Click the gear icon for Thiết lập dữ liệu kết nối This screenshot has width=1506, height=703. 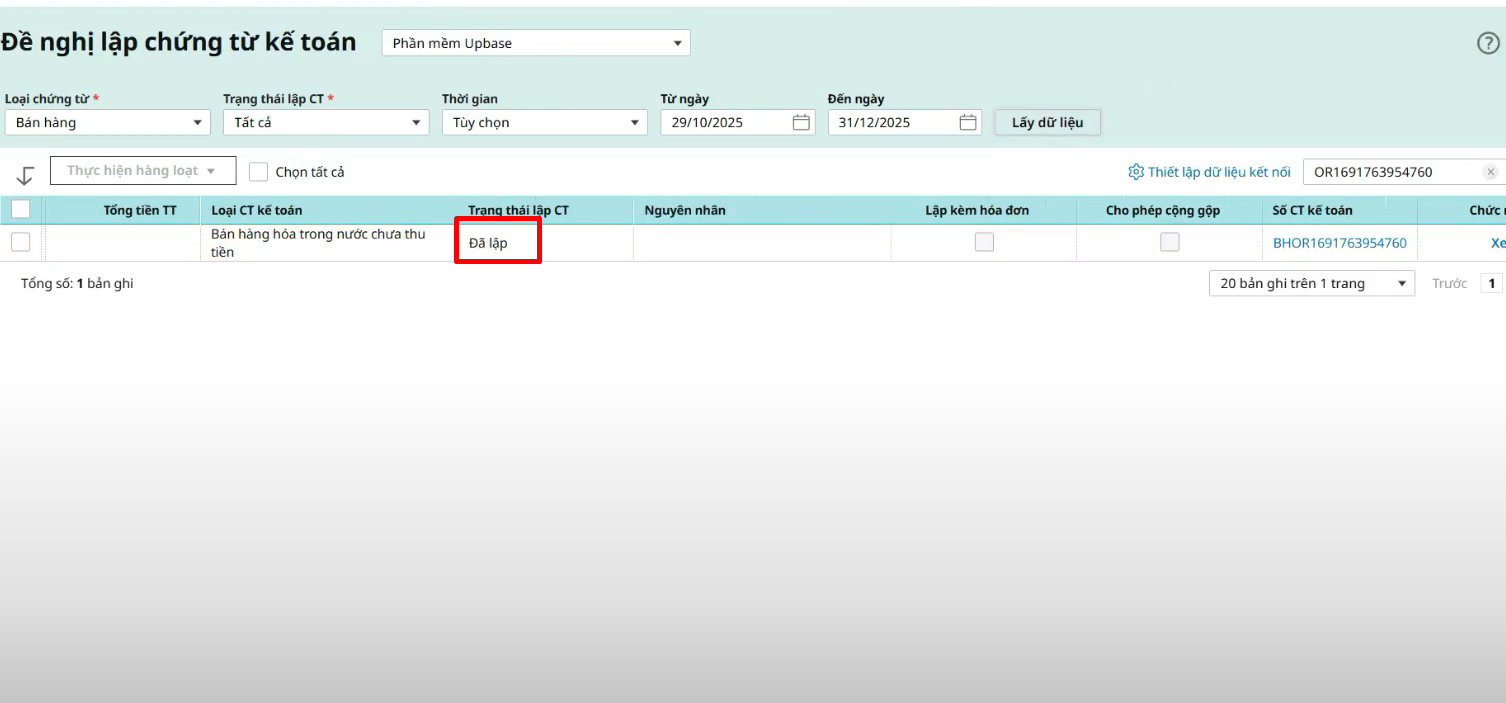1135,172
